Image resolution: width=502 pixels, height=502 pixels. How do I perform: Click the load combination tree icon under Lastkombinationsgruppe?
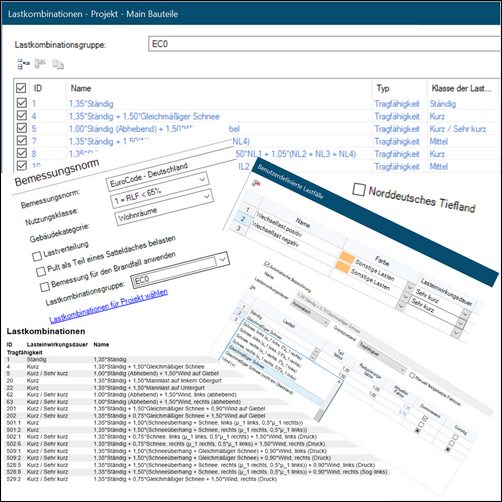coord(23,64)
